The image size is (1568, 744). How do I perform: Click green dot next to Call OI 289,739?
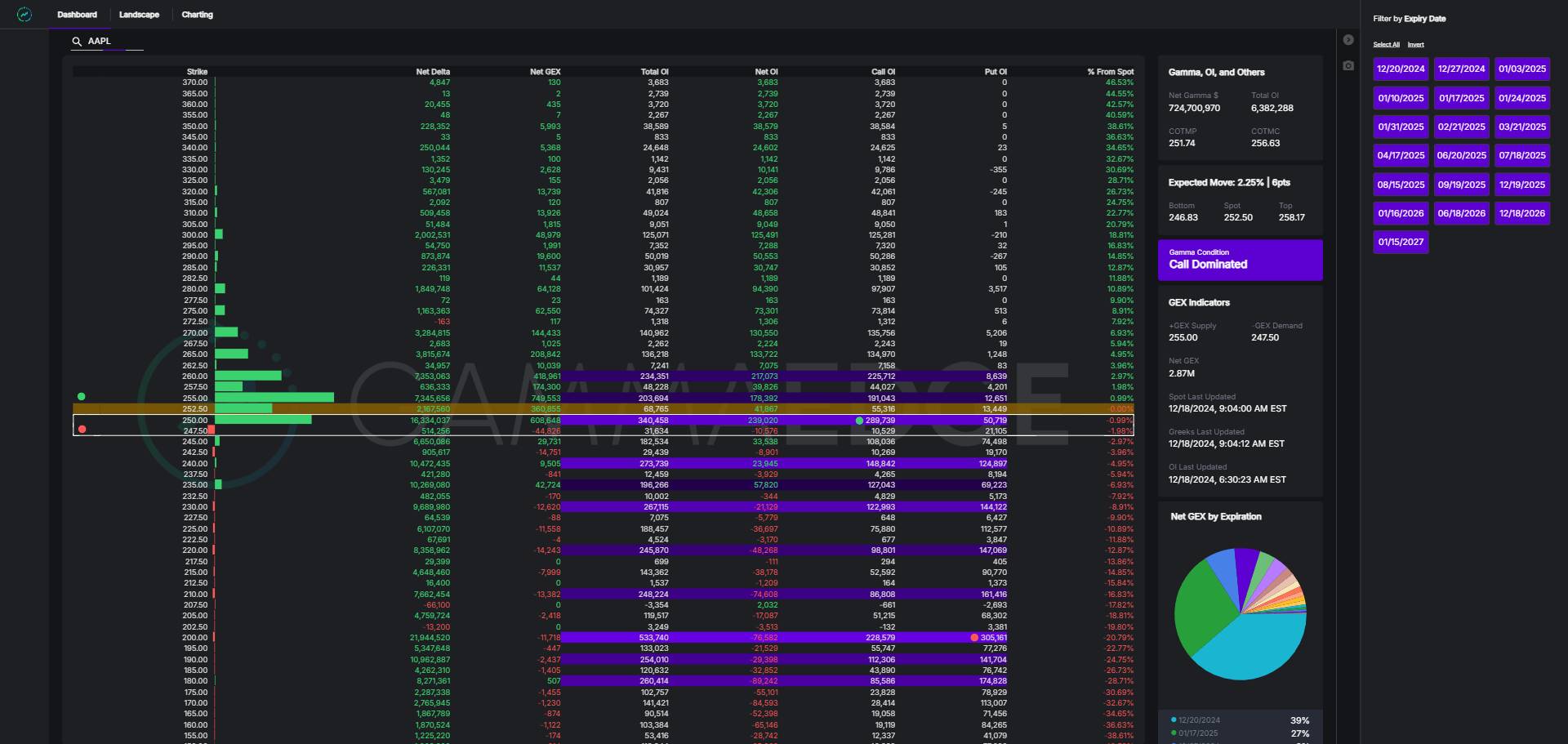point(859,421)
